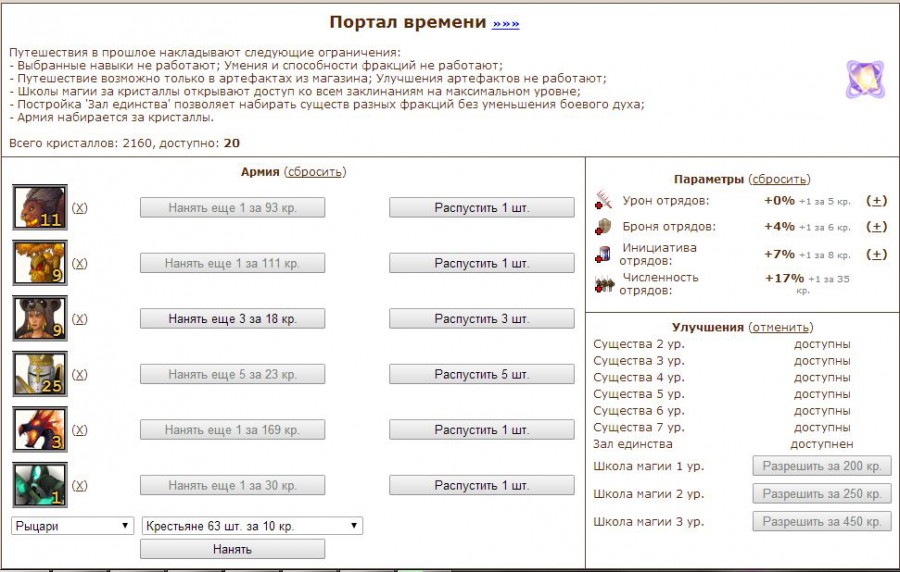
Task: Open the 'Рыцари' faction dropdown
Action: point(72,526)
